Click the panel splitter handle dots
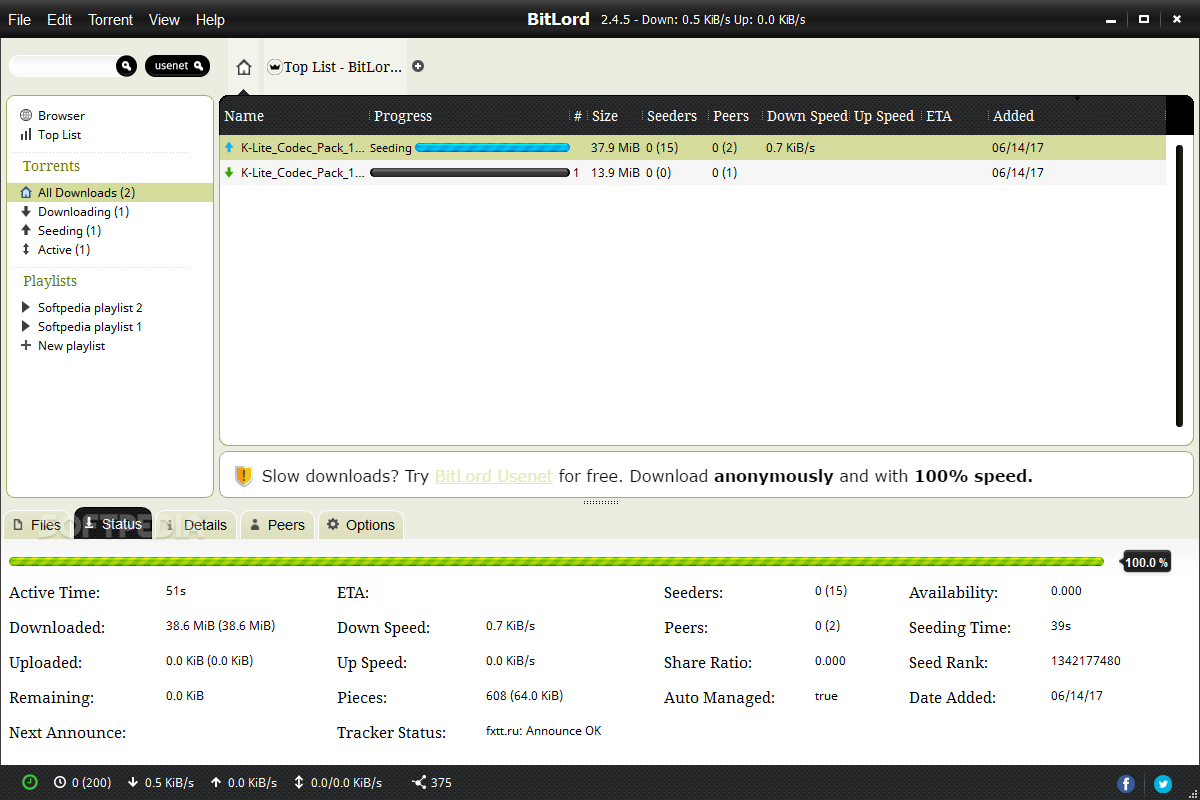The width and height of the screenshot is (1200, 800). pos(601,502)
